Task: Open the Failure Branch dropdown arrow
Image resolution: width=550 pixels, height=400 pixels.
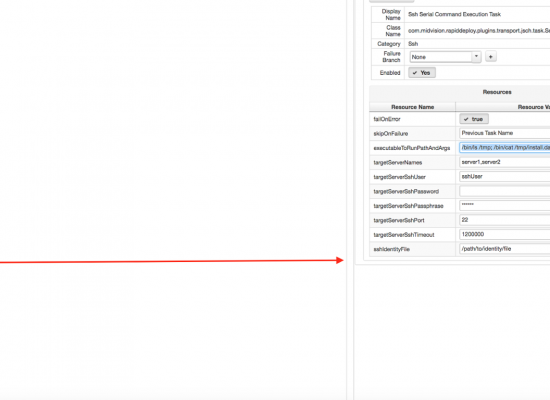Action: point(476,56)
